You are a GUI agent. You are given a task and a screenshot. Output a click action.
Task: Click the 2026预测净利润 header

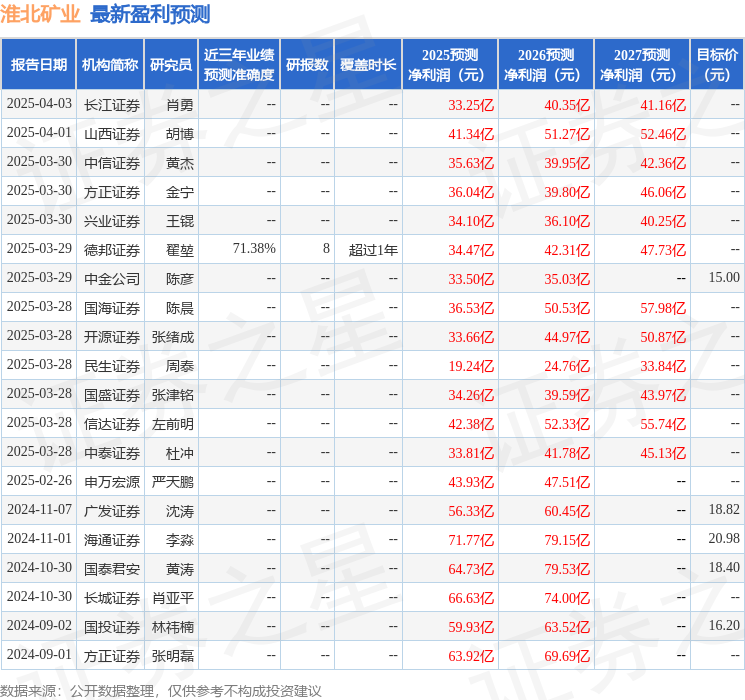(546, 65)
